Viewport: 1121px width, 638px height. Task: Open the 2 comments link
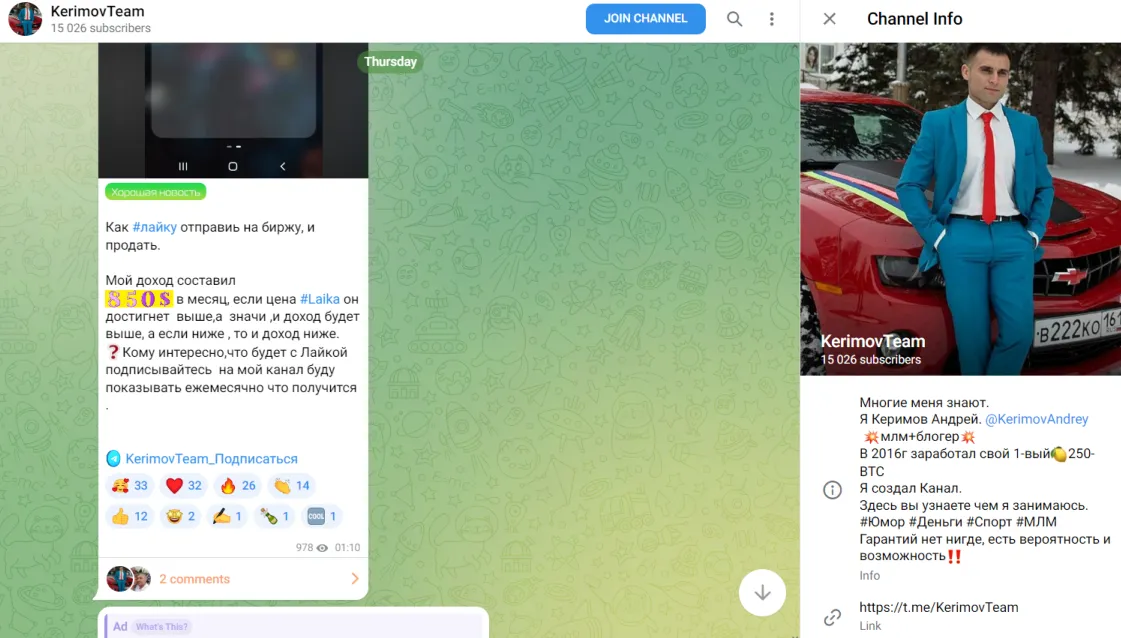tap(194, 579)
